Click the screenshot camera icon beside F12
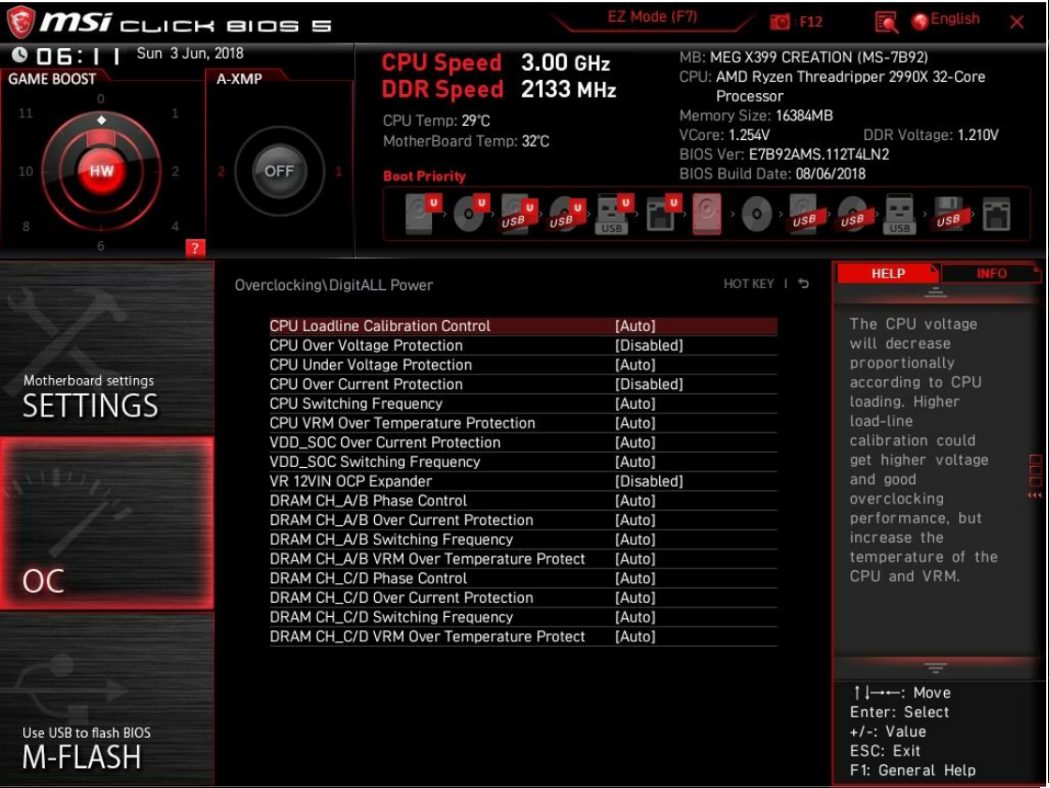1050x788 pixels. (779, 22)
